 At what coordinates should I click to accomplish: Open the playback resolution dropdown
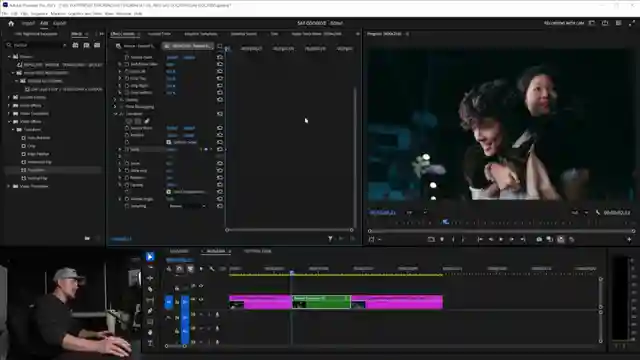click(x=580, y=212)
